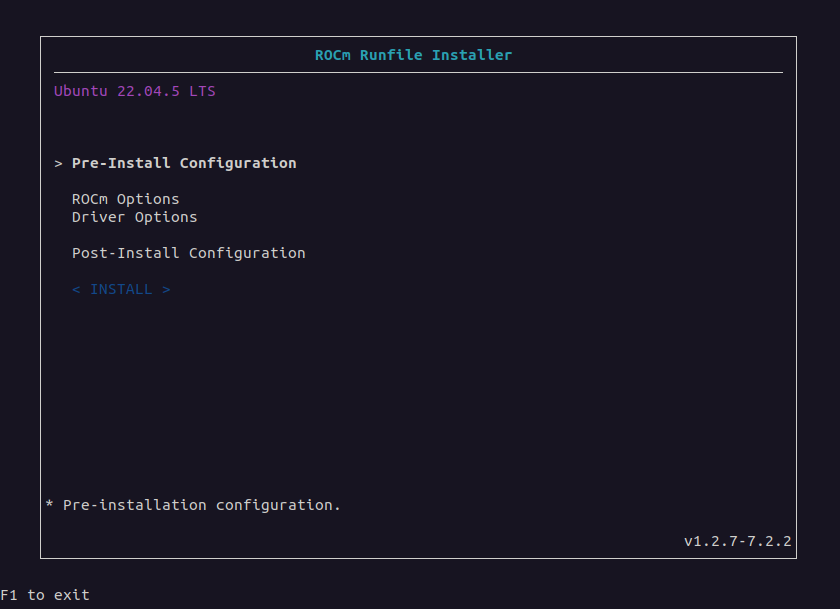Image resolution: width=840 pixels, height=609 pixels.
Task: Click the word 'Installer' in the title
Action: click(x=472, y=55)
